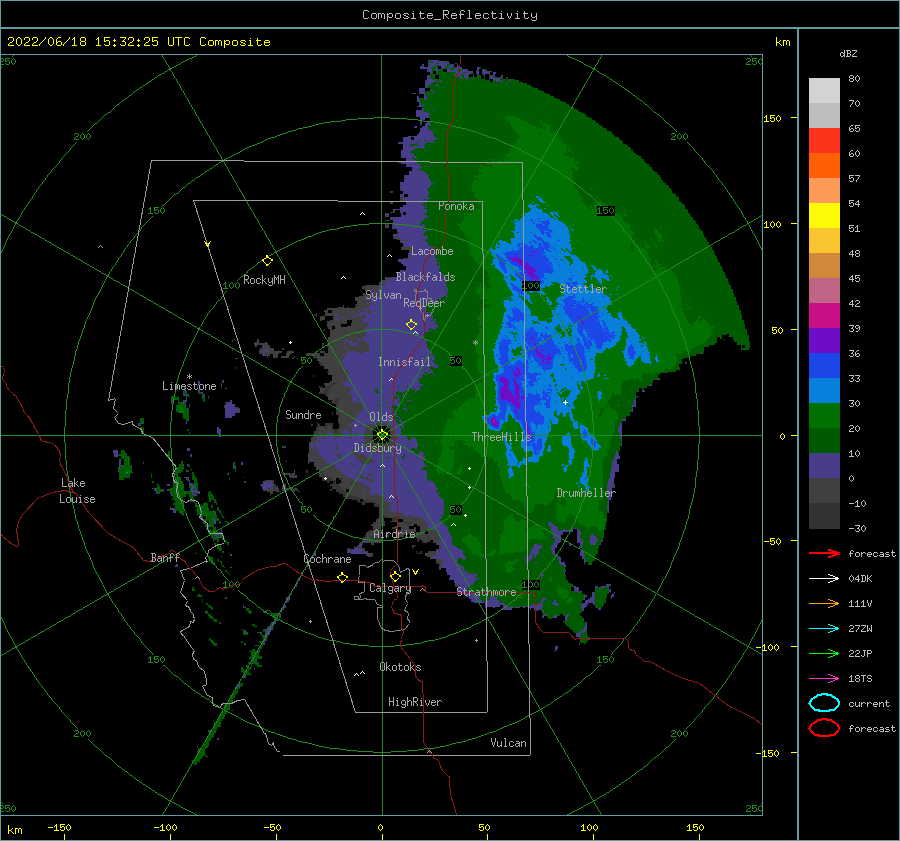
Task: Click the Sundre town label
Action: (x=303, y=414)
